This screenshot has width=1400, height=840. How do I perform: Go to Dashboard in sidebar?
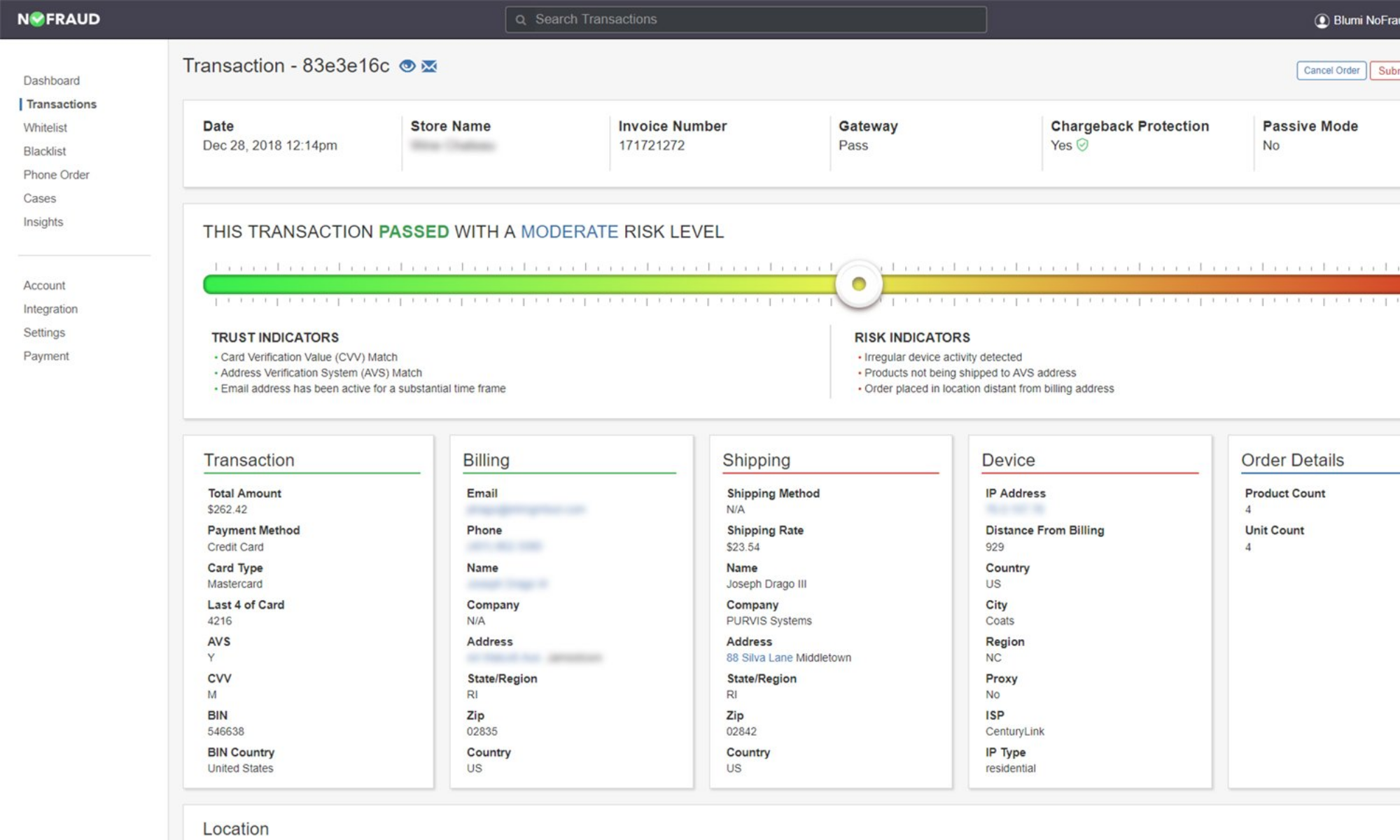(52, 80)
